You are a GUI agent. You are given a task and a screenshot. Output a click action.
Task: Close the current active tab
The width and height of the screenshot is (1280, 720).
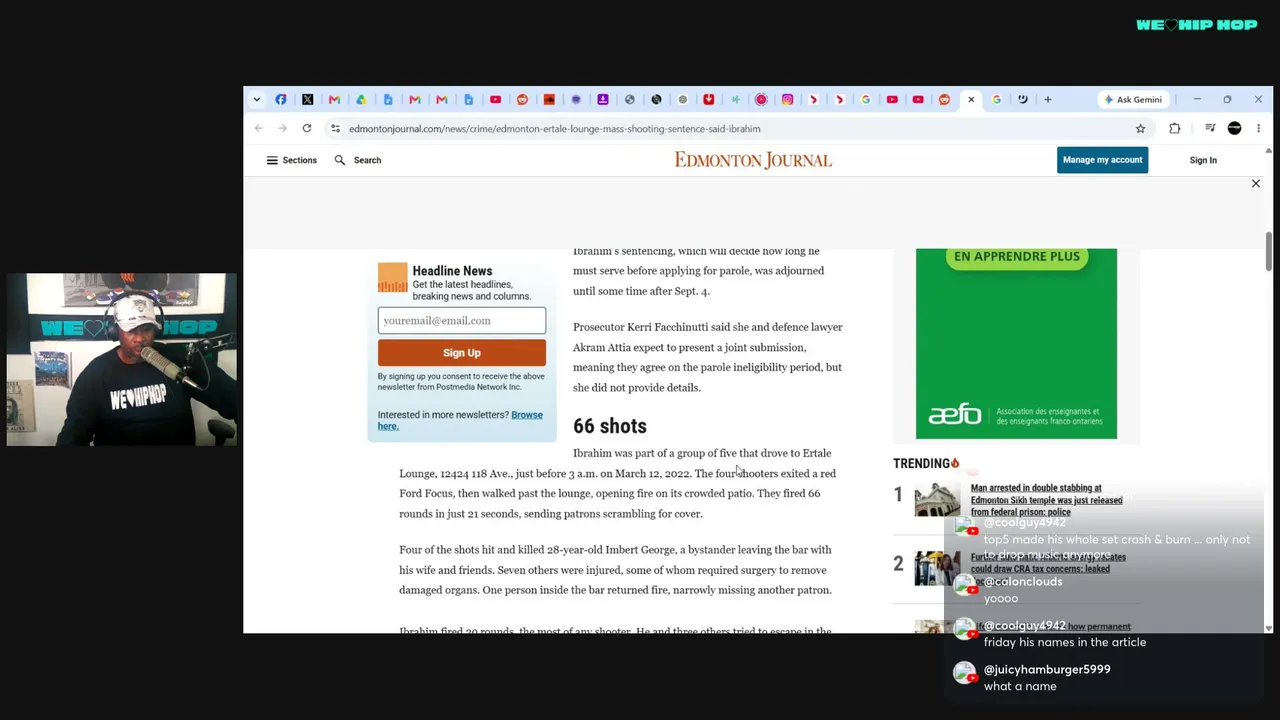(971, 100)
